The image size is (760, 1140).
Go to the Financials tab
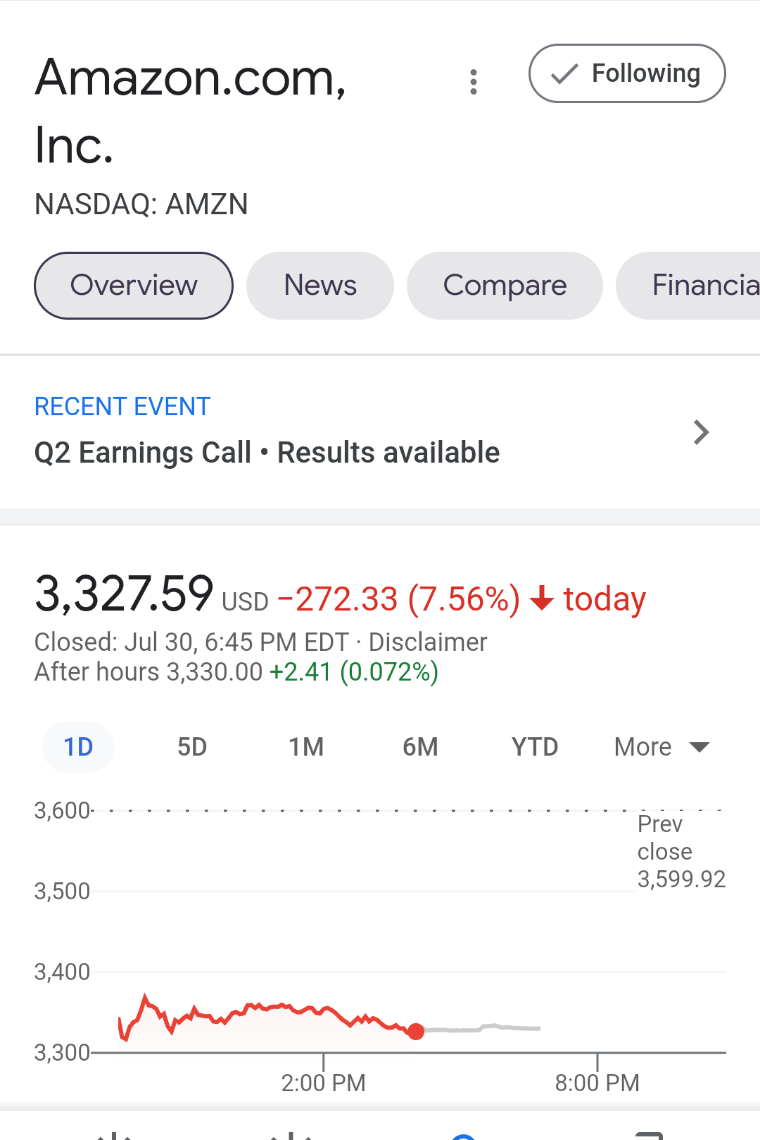(x=689, y=286)
